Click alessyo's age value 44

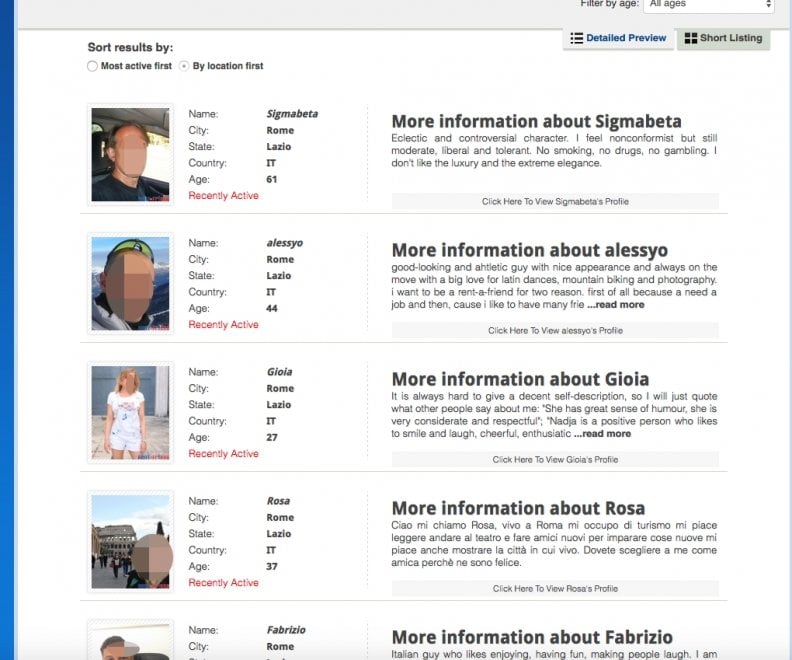click(272, 309)
